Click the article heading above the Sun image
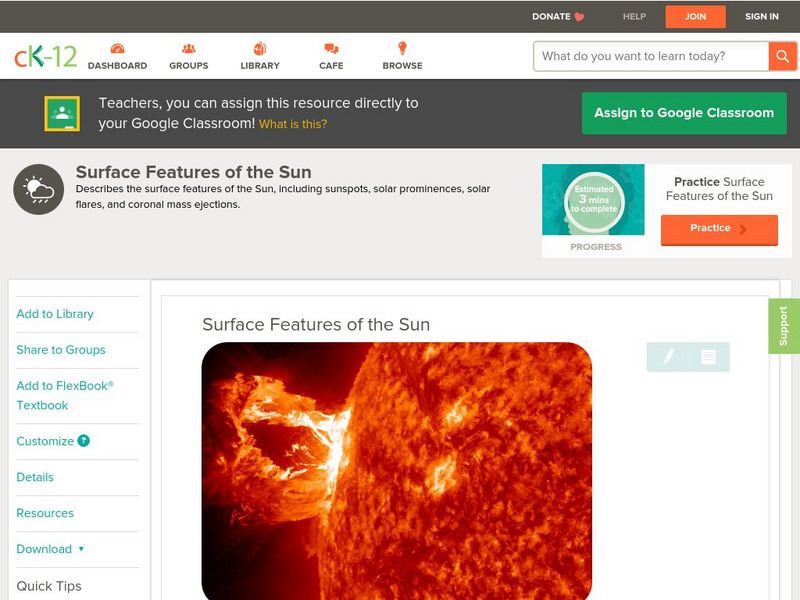Viewport: 800px width, 600px height. [316, 324]
